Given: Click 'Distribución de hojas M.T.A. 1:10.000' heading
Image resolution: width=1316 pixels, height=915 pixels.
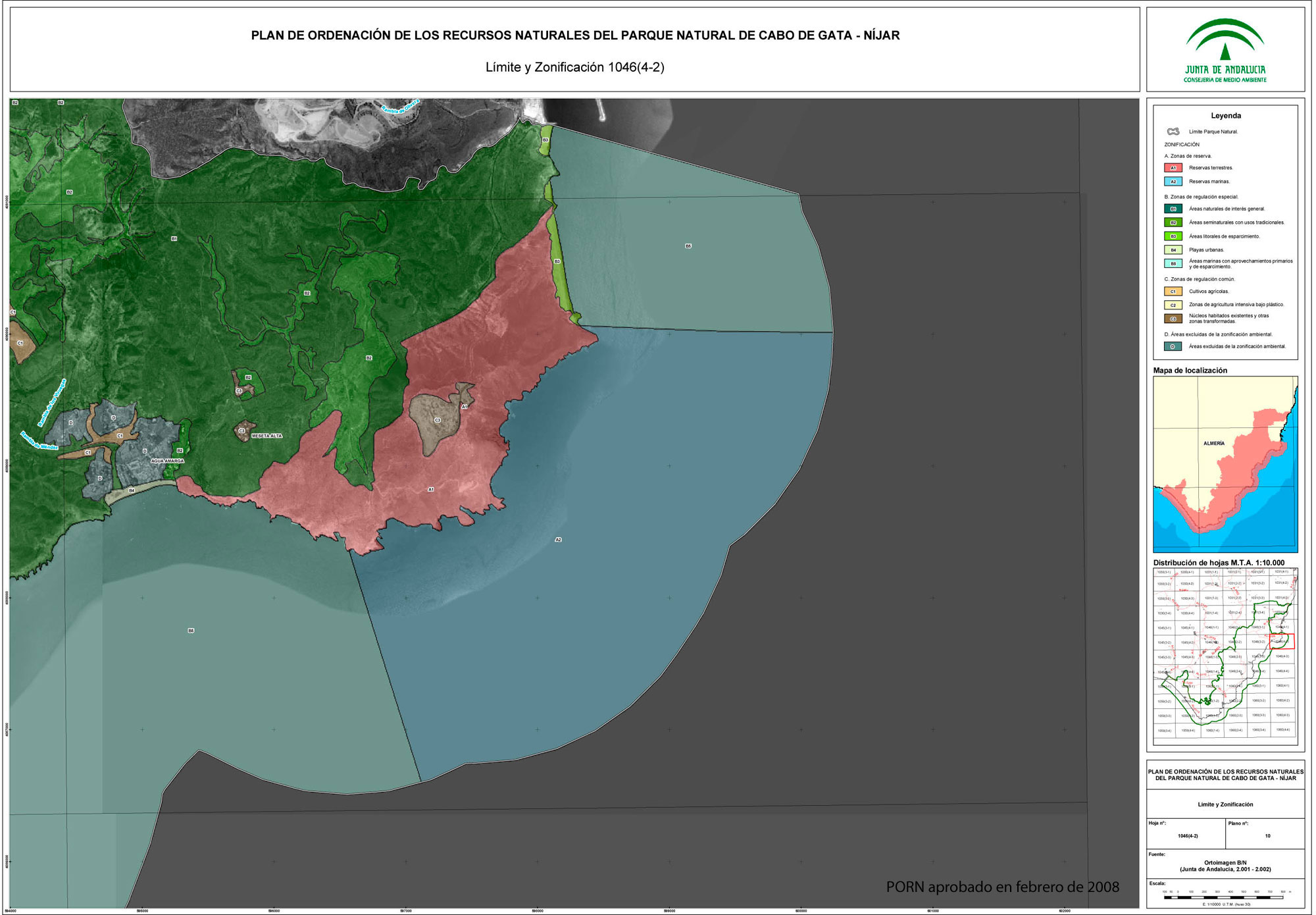Looking at the screenshot, I should pyautogui.click(x=1219, y=563).
